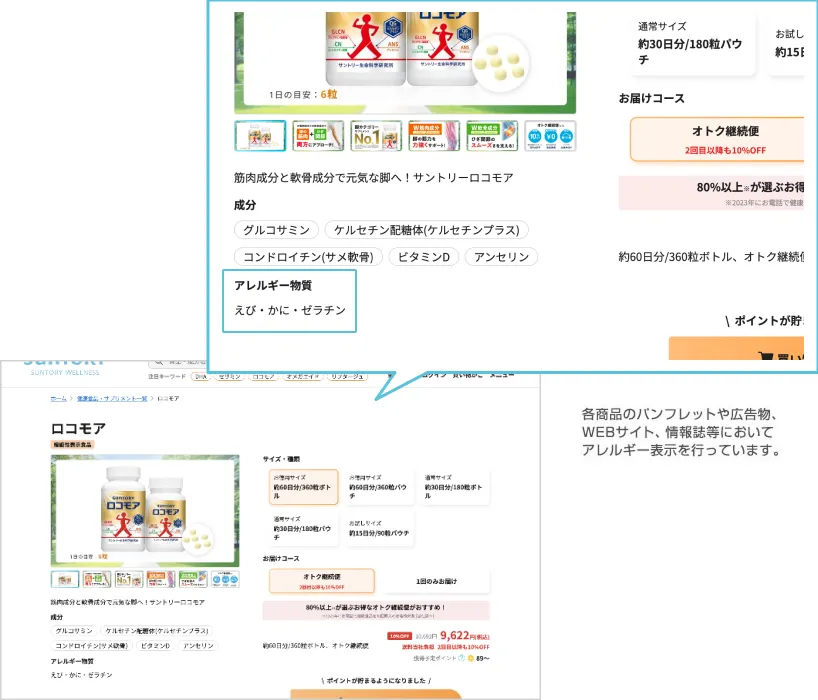Select second thumbnail on small page gallery
This screenshot has width=818, height=700.
[x=97, y=579]
